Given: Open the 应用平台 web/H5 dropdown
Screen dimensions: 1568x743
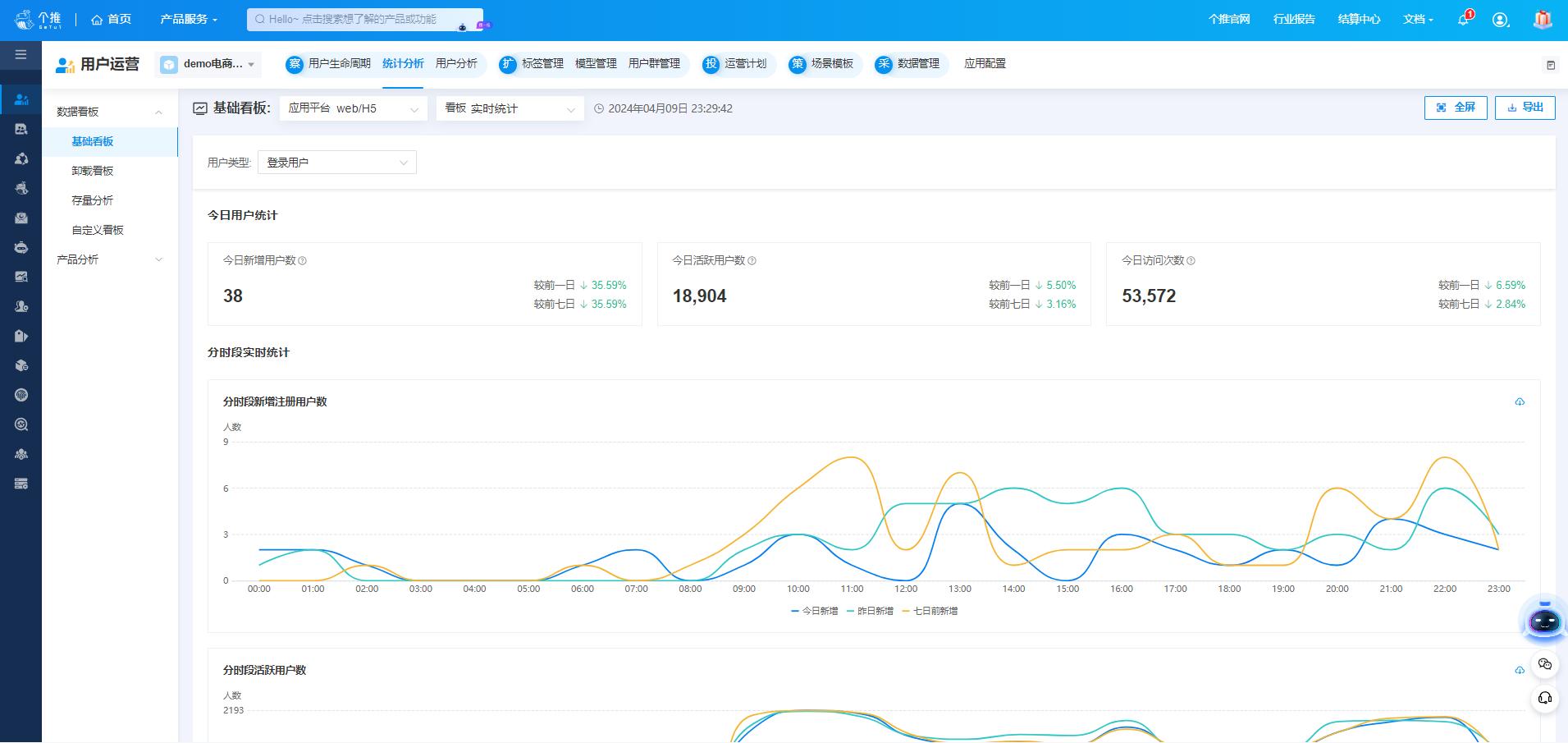Looking at the screenshot, I should [x=354, y=108].
